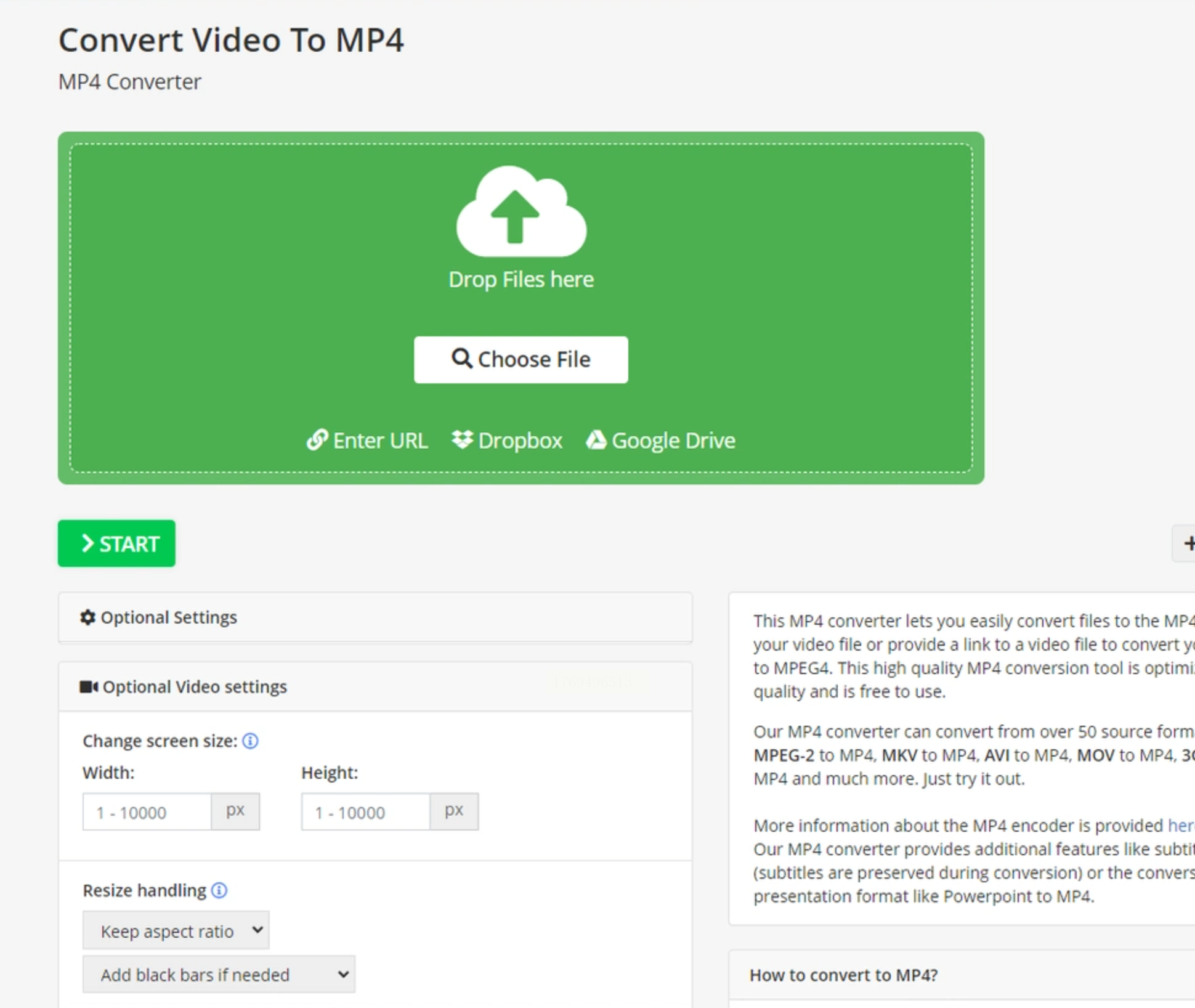Click the gear icon in Optional Settings
Image resolution: width=1195 pixels, height=1008 pixels.
pyautogui.click(x=88, y=617)
